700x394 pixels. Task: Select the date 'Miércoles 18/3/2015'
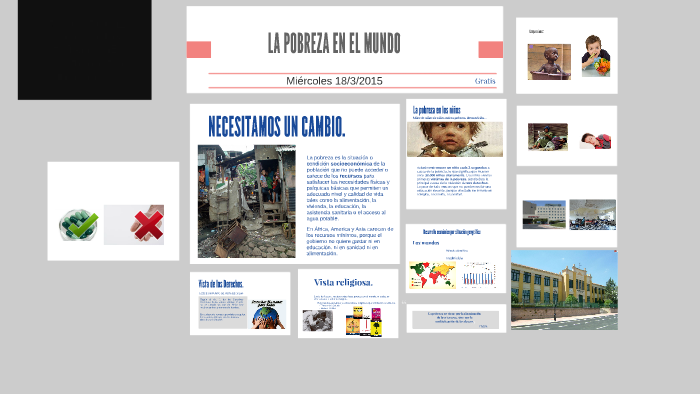click(x=334, y=81)
